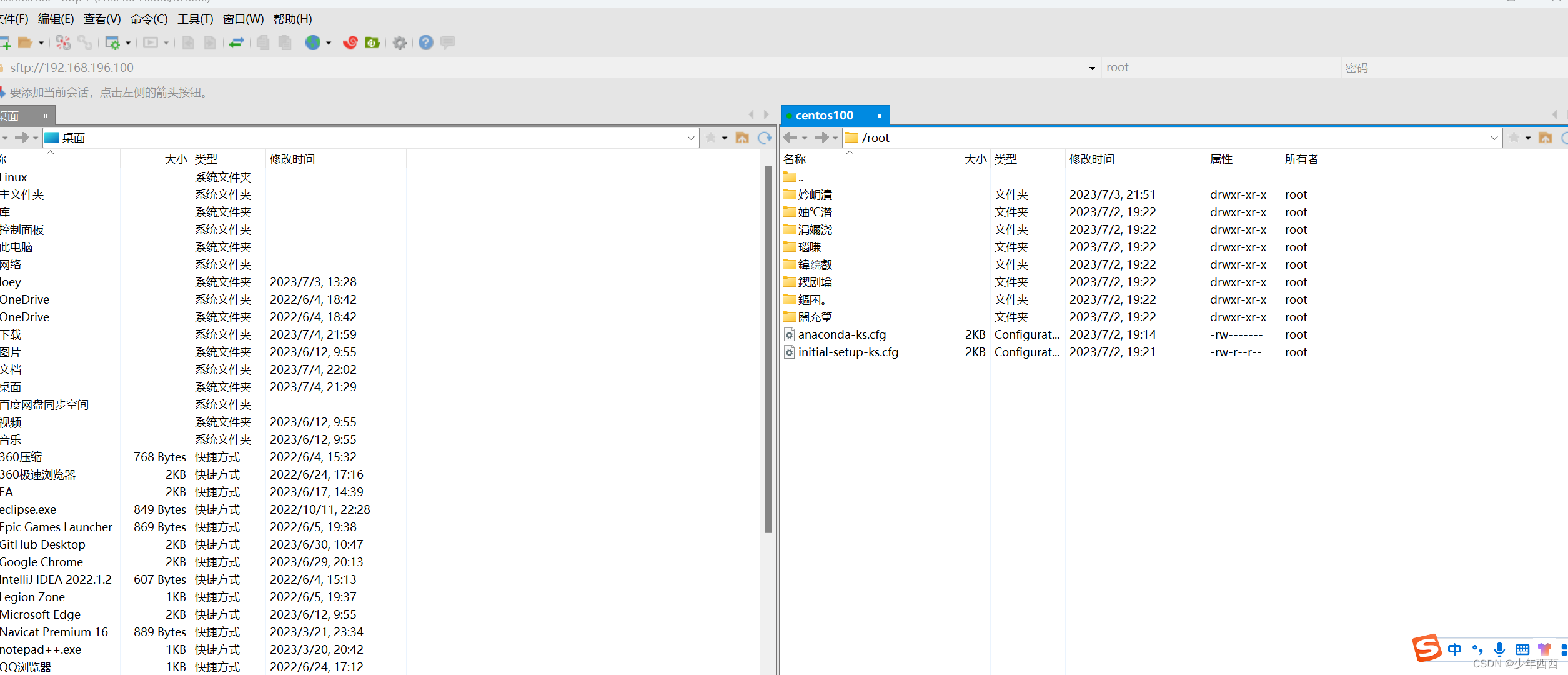Click the remote pane bookmark star icon
The image size is (1568, 675).
pos(1514,137)
